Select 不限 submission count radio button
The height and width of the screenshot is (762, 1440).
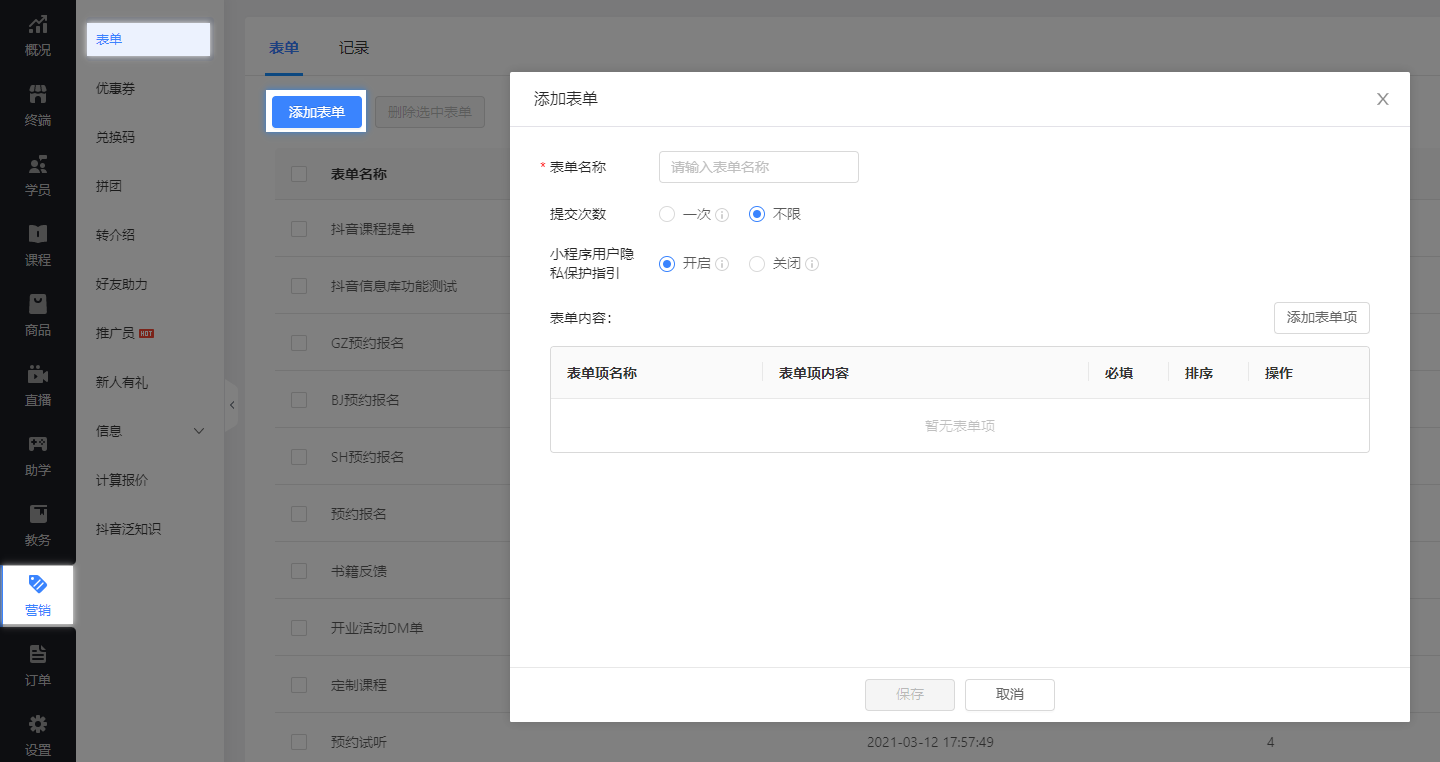point(757,214)
